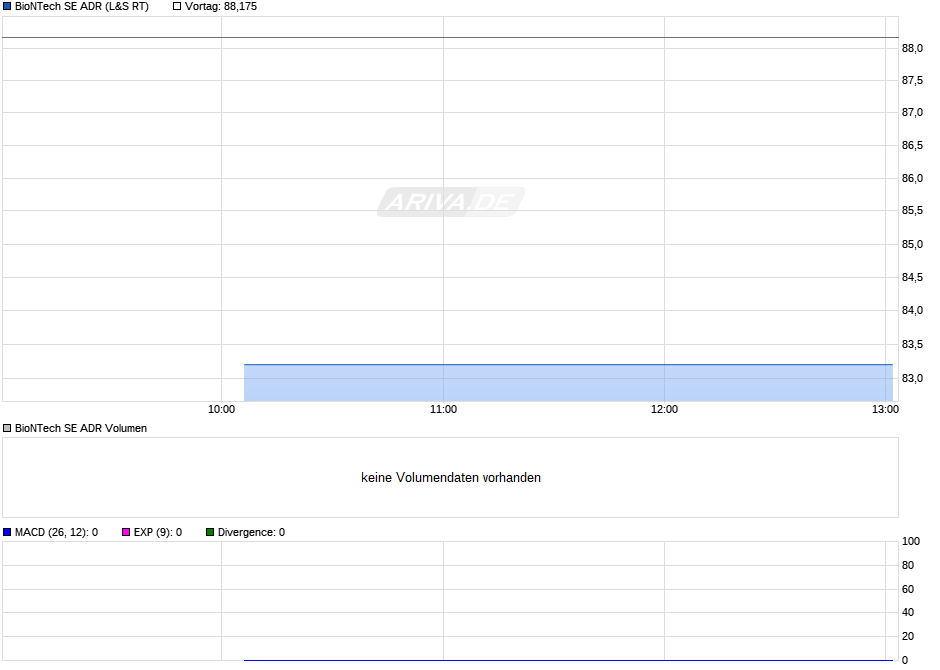Click the 13:00 time axis label

coord(885,409)
